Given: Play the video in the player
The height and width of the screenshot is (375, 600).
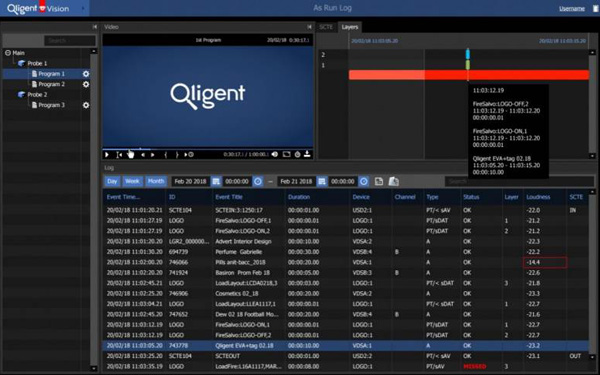Looking at the screenshot, I should point(107,155).
